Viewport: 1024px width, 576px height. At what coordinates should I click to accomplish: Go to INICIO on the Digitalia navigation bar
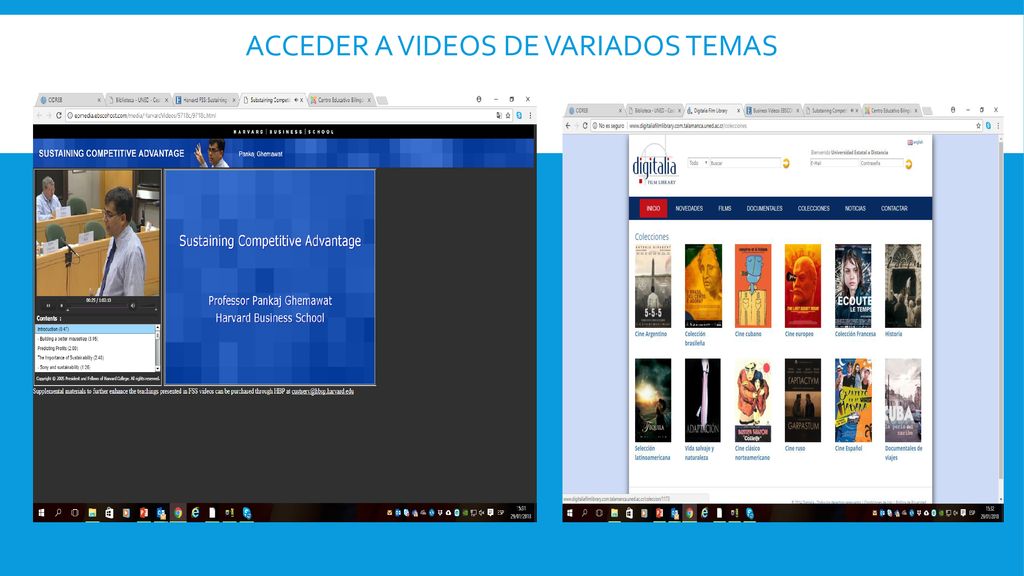tap(653, 208)
